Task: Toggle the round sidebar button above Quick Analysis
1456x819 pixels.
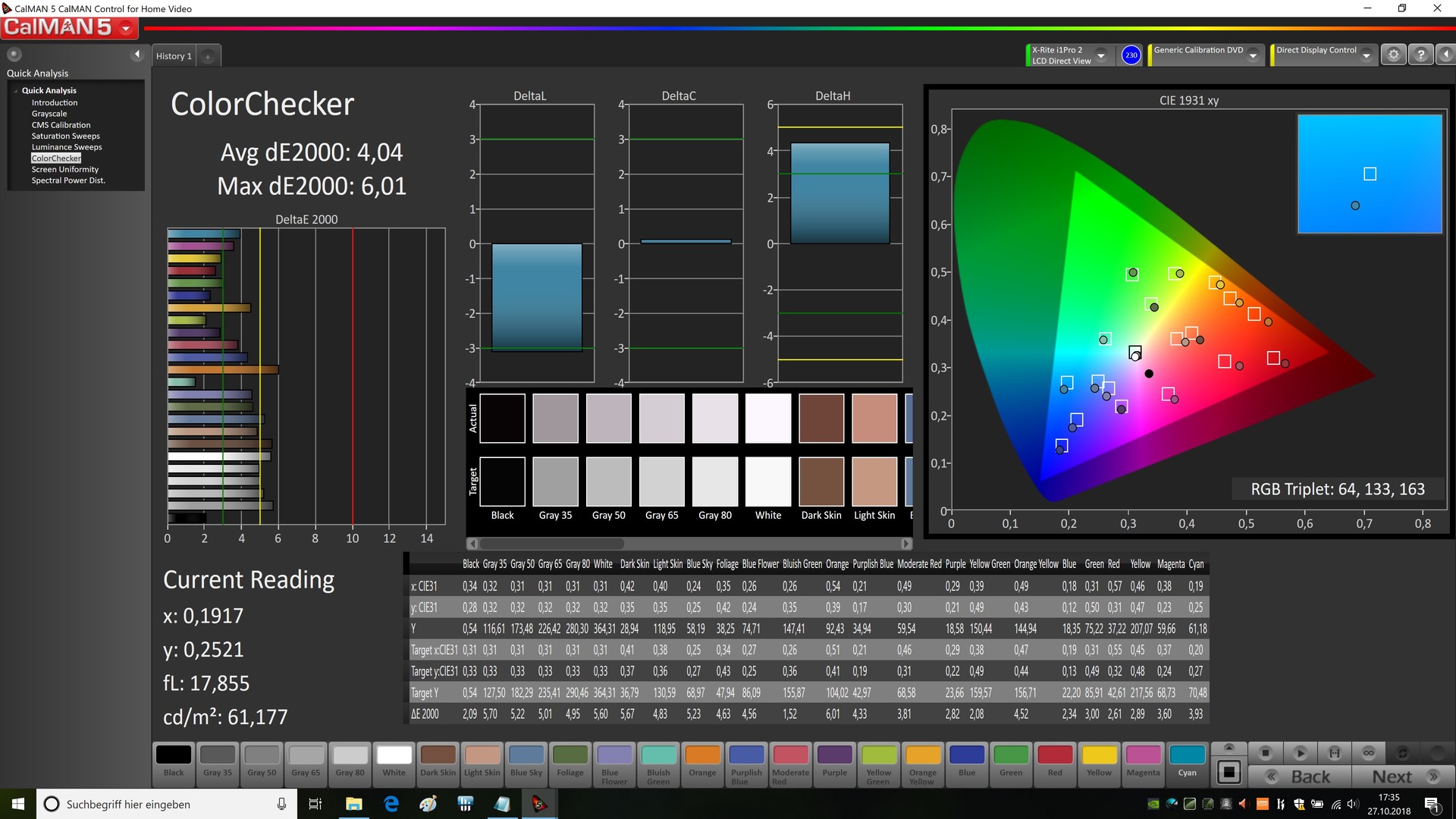Action: click(14, 54)
